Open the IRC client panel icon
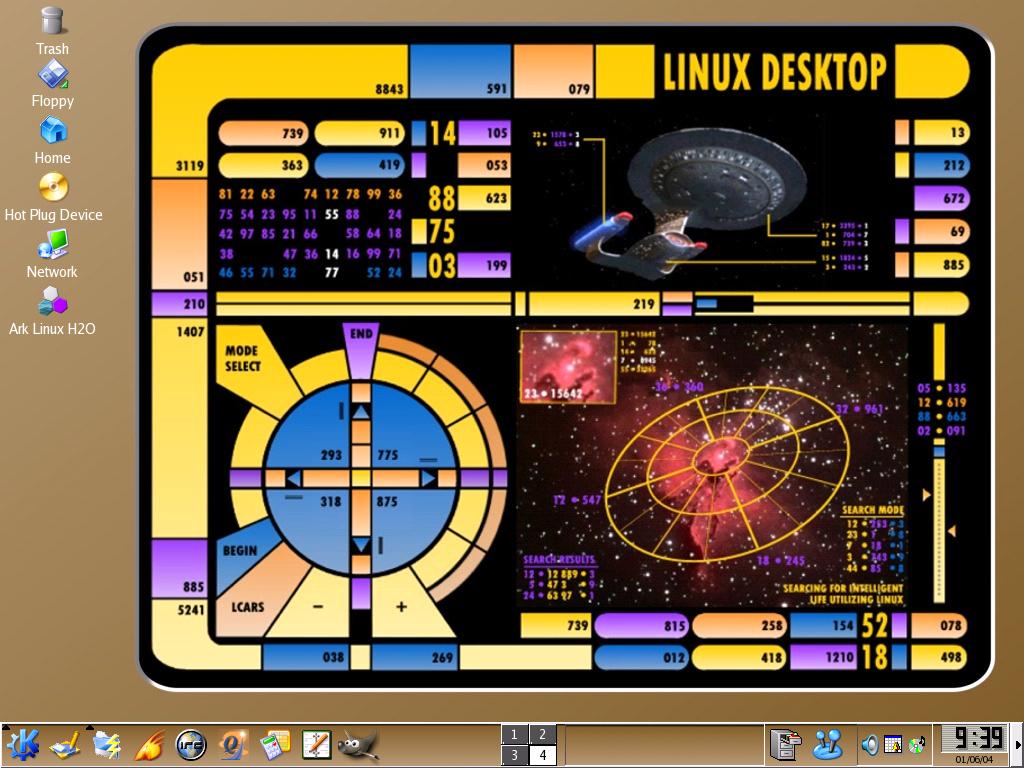The height and width of the screenshot is (768, 1024). coord(190,745)
